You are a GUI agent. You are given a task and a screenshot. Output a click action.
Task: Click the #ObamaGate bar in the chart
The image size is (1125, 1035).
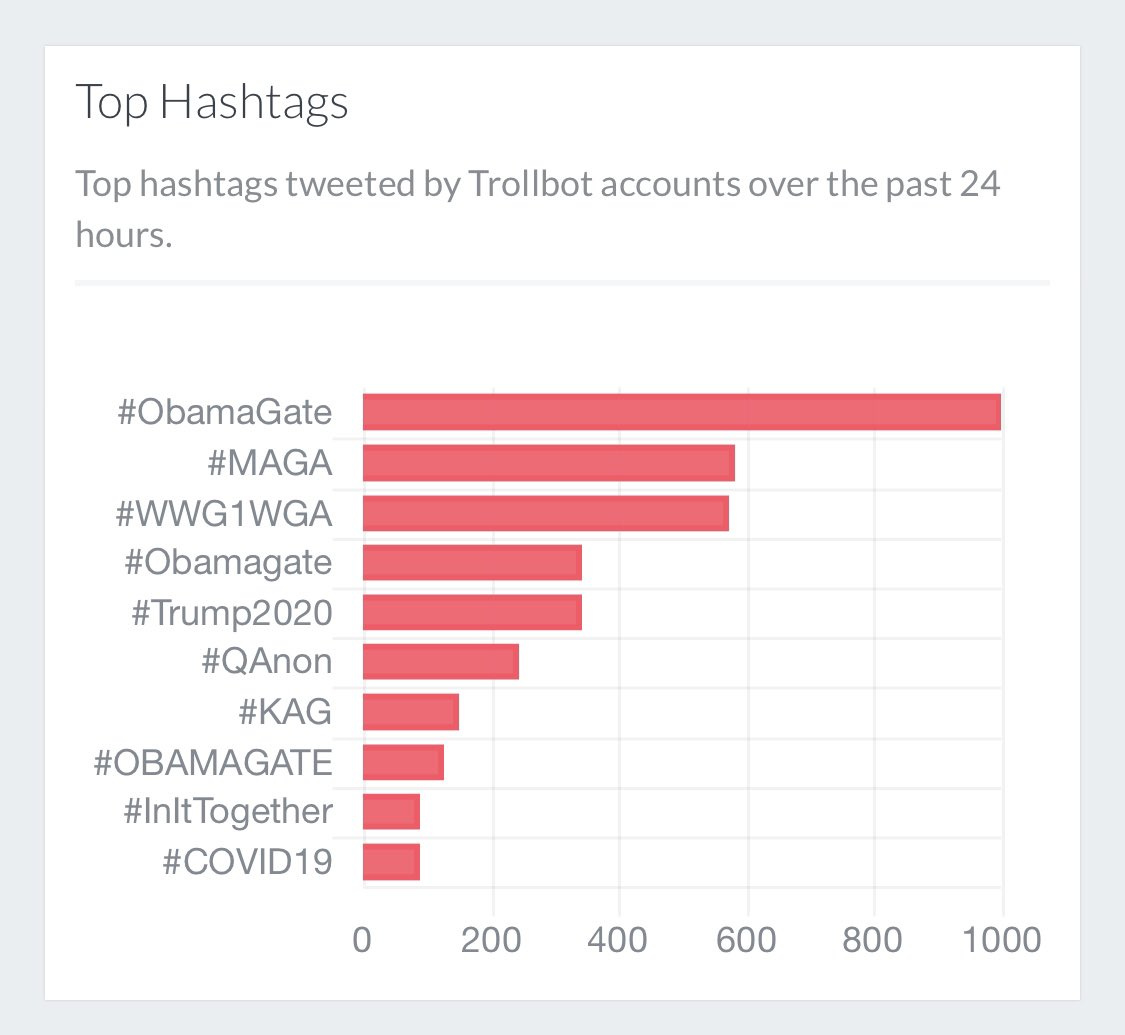pyautogui.click(x=681, y=412)
